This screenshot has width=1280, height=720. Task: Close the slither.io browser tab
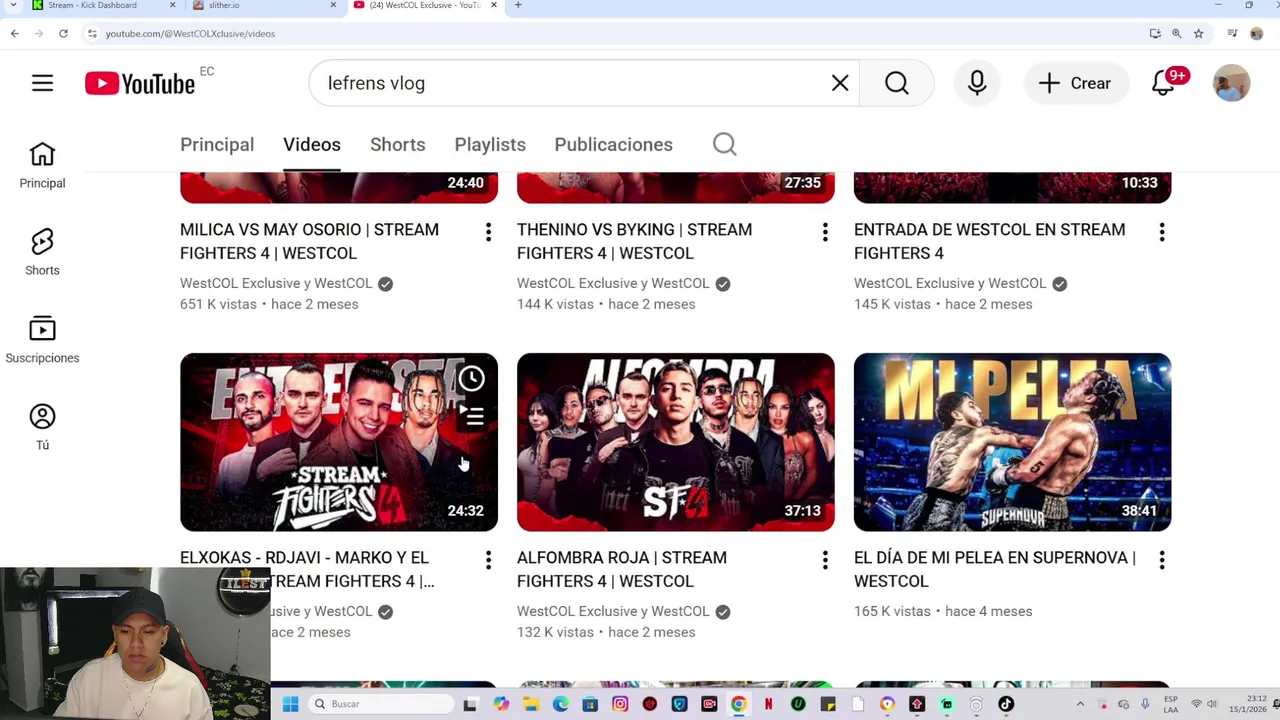pyautogui.click(x=333, y=5)
